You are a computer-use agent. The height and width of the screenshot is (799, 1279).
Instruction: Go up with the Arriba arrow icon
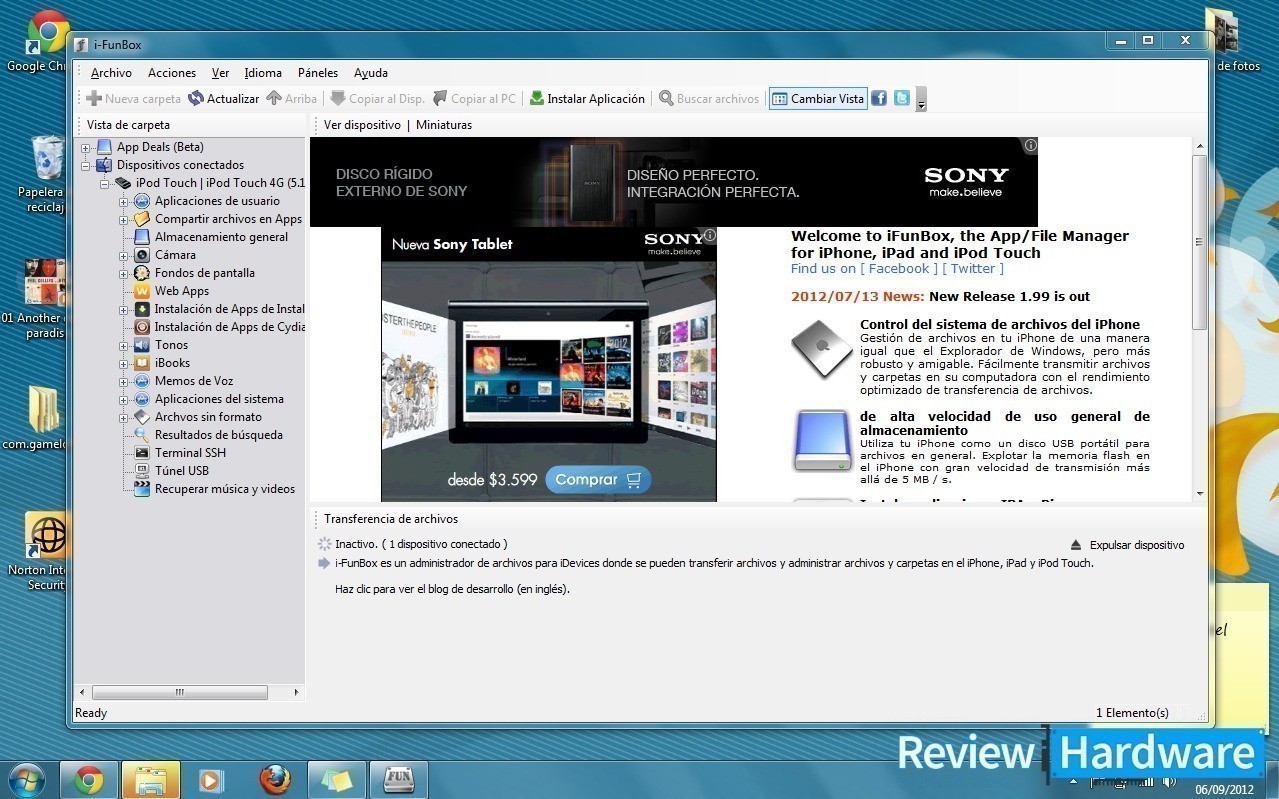[273, 98]
